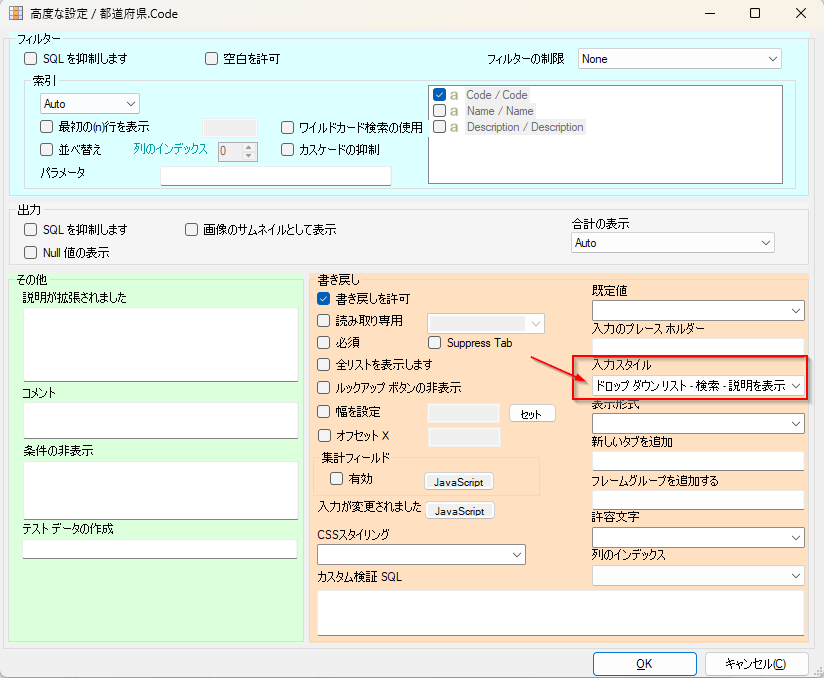Toggle output checkbox SQL を抑制します
The image size is (824, 678).
pos(30,230)
